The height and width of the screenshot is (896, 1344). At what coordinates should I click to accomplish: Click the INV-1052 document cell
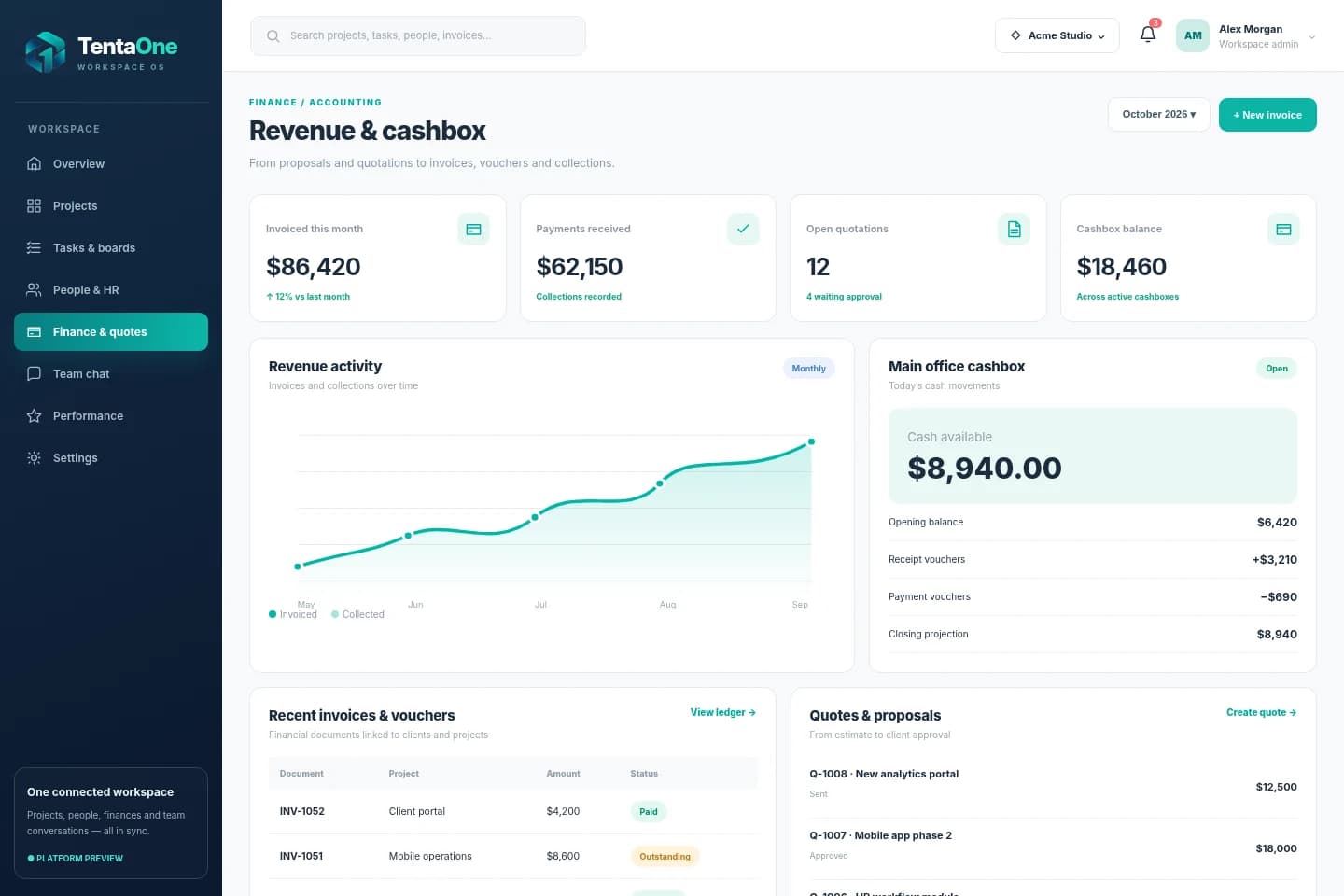tap(302, 811)
